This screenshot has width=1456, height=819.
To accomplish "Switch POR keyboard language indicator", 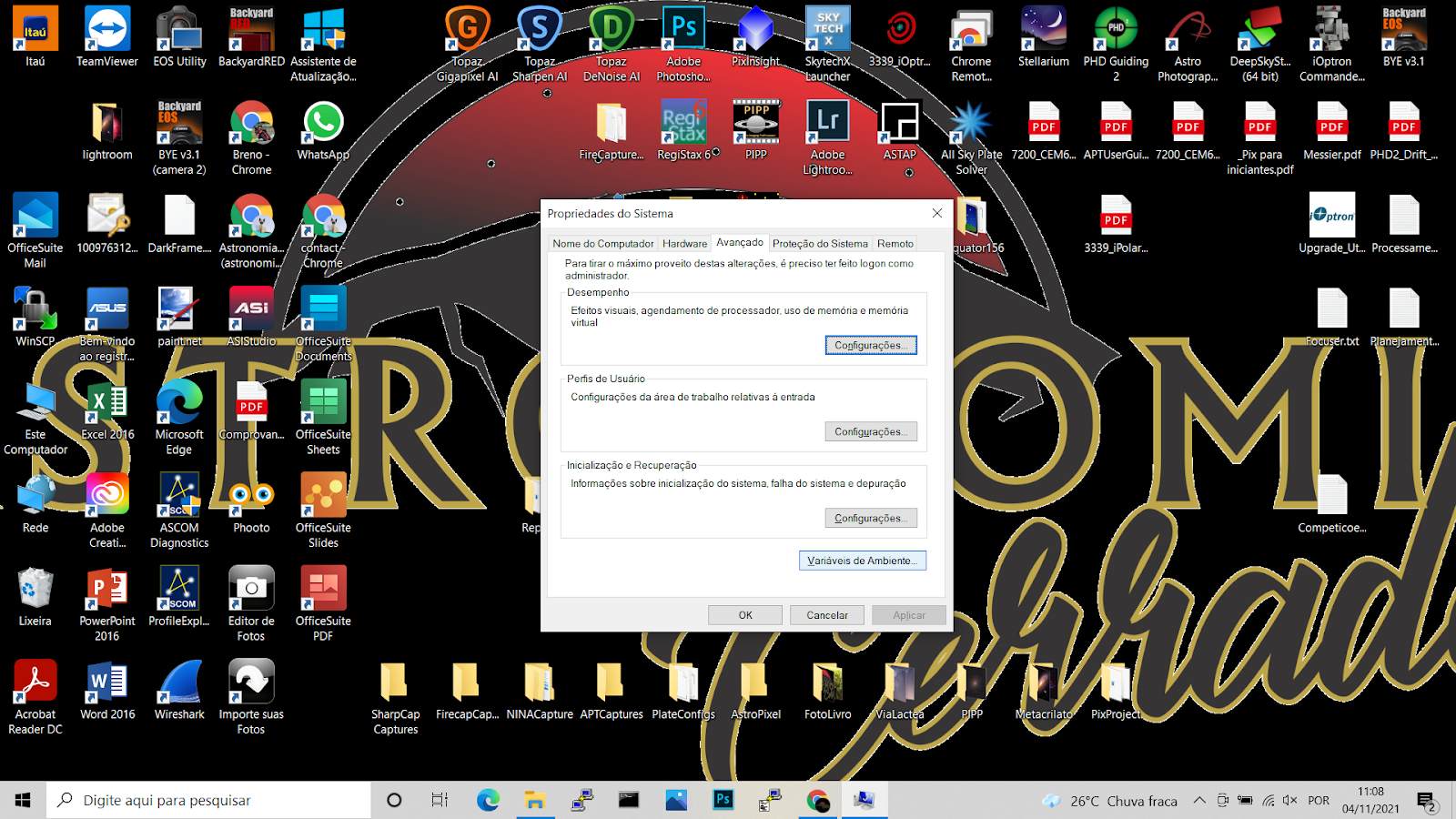I will [x=1319, y=801].
